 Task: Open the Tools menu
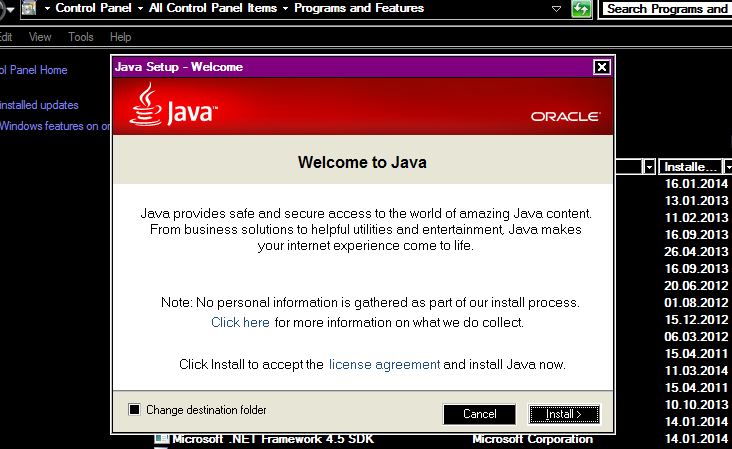(81, 37)
